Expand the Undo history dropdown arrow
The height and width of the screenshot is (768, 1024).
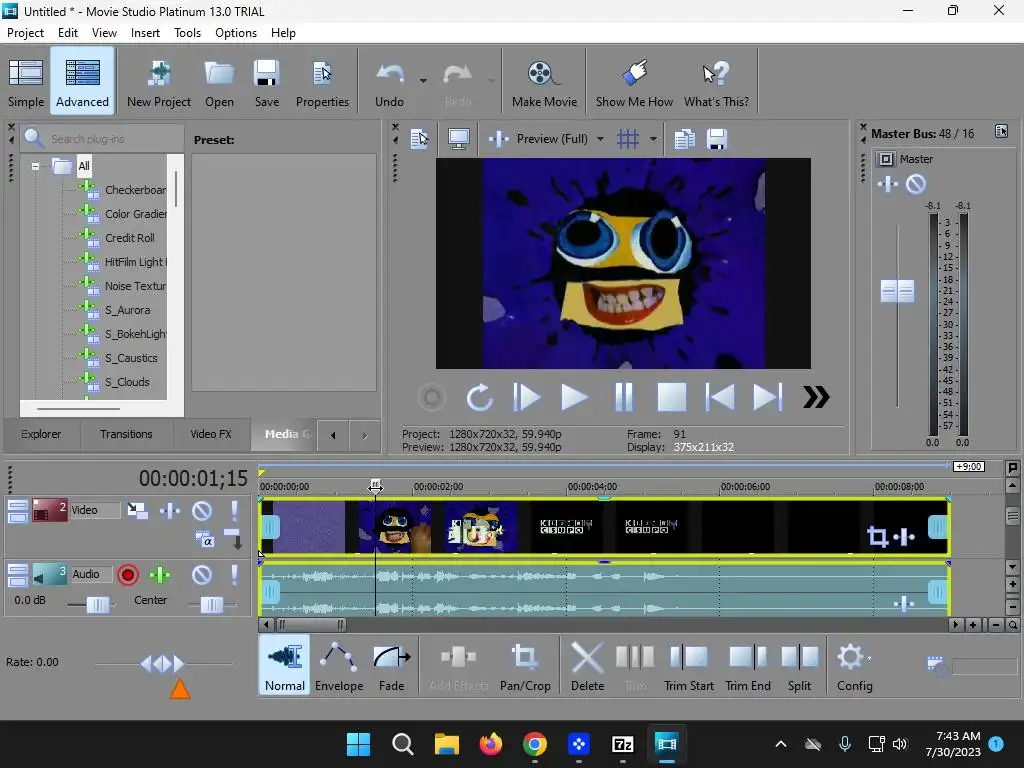pos(423,81)
